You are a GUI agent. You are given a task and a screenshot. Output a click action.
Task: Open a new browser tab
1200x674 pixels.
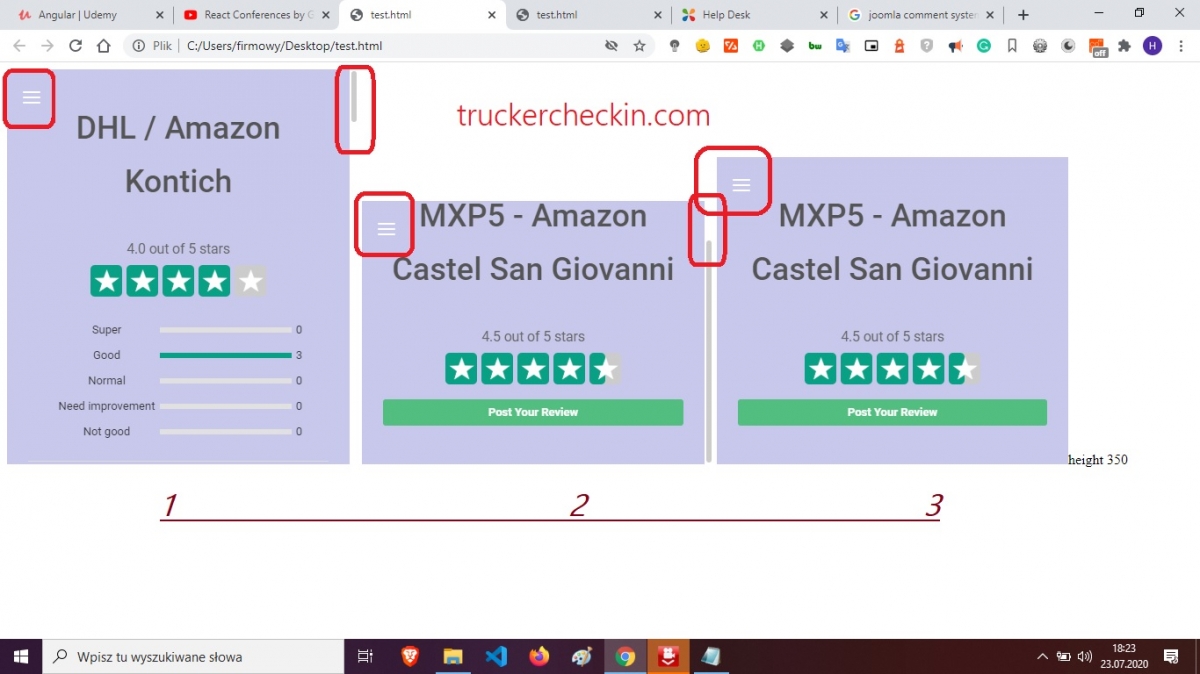1023,15
